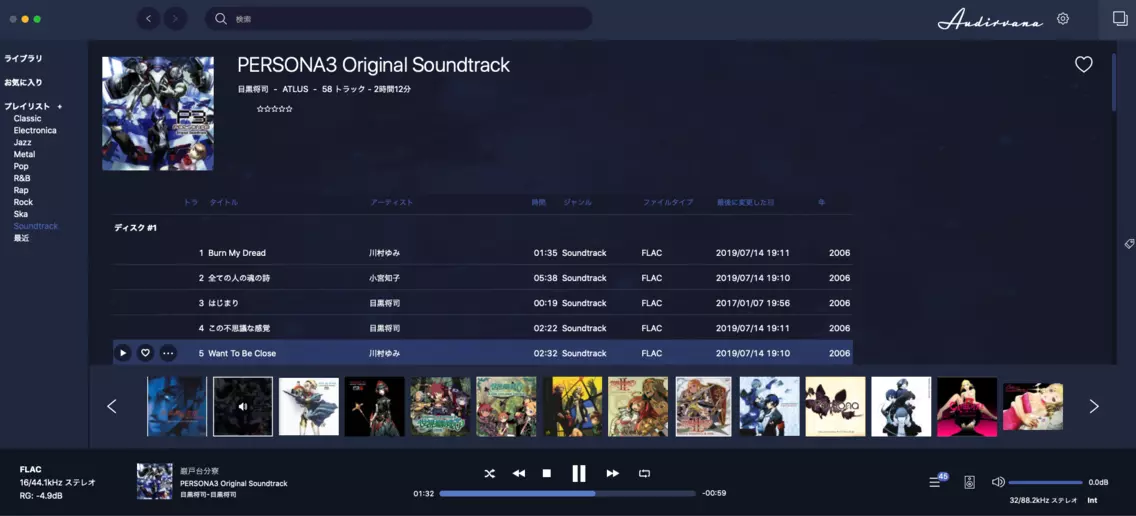Click the vertical scrollbar on the right
Screen dimensions: 1136x516
(1114, 83)
